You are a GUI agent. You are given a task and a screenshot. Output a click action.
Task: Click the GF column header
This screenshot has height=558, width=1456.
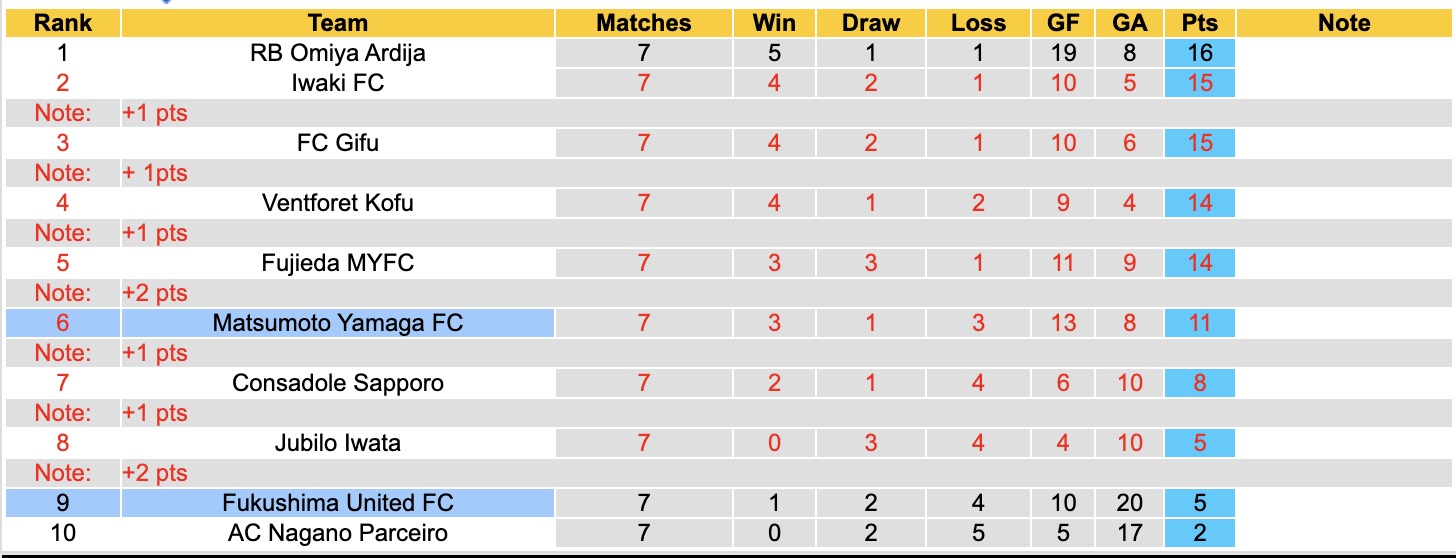tap(1063, 23)
